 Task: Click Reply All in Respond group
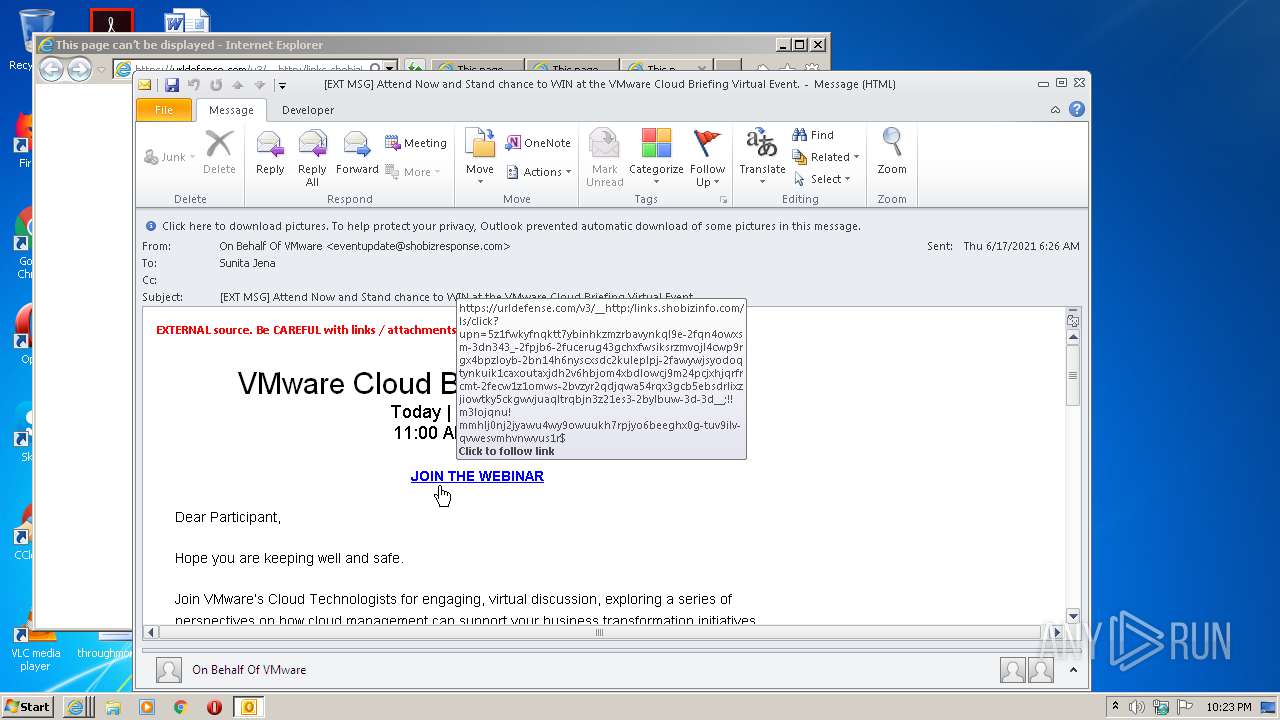[312, 157]
